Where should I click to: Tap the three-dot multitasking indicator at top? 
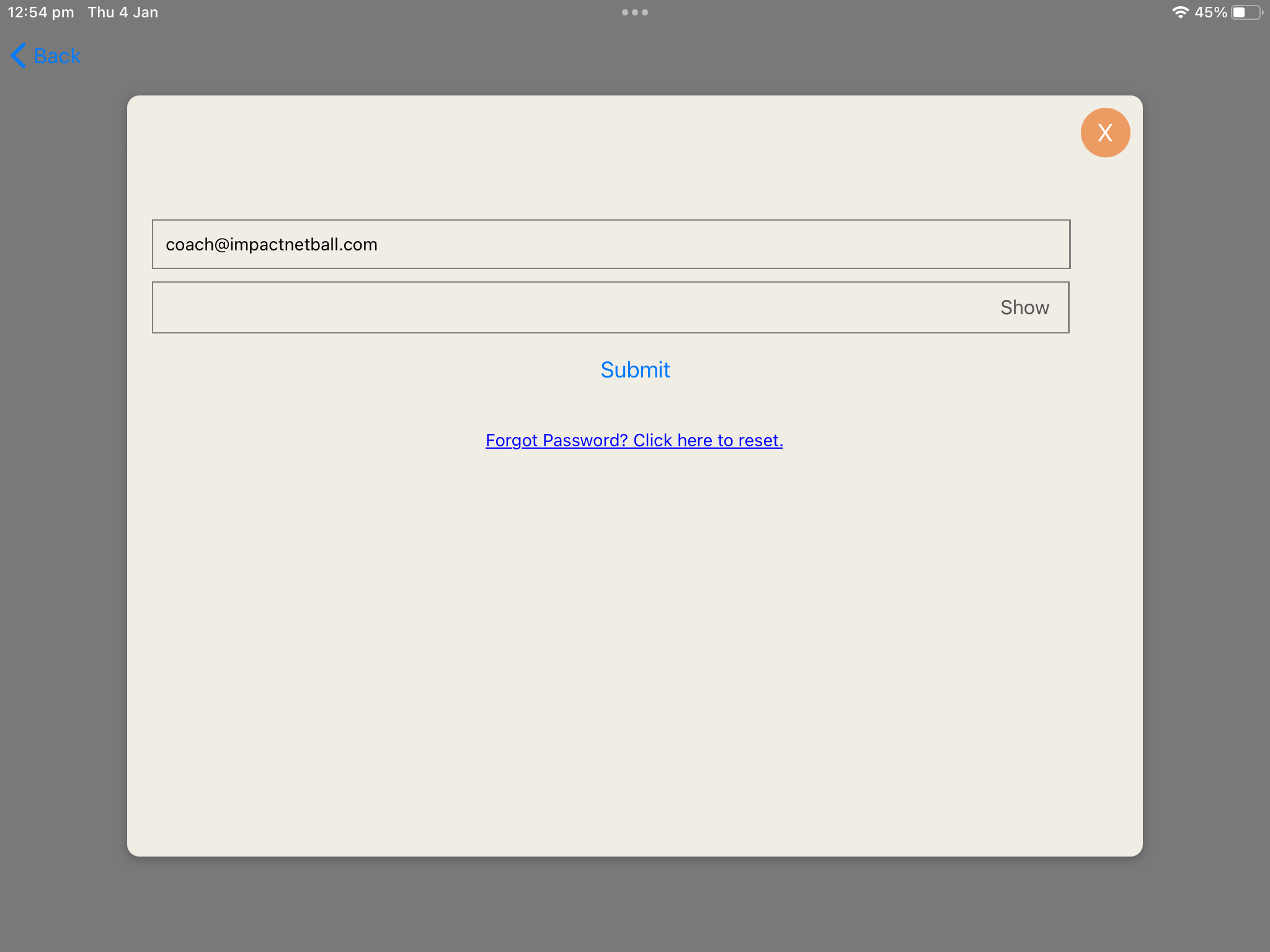click(x=635, y=11)
